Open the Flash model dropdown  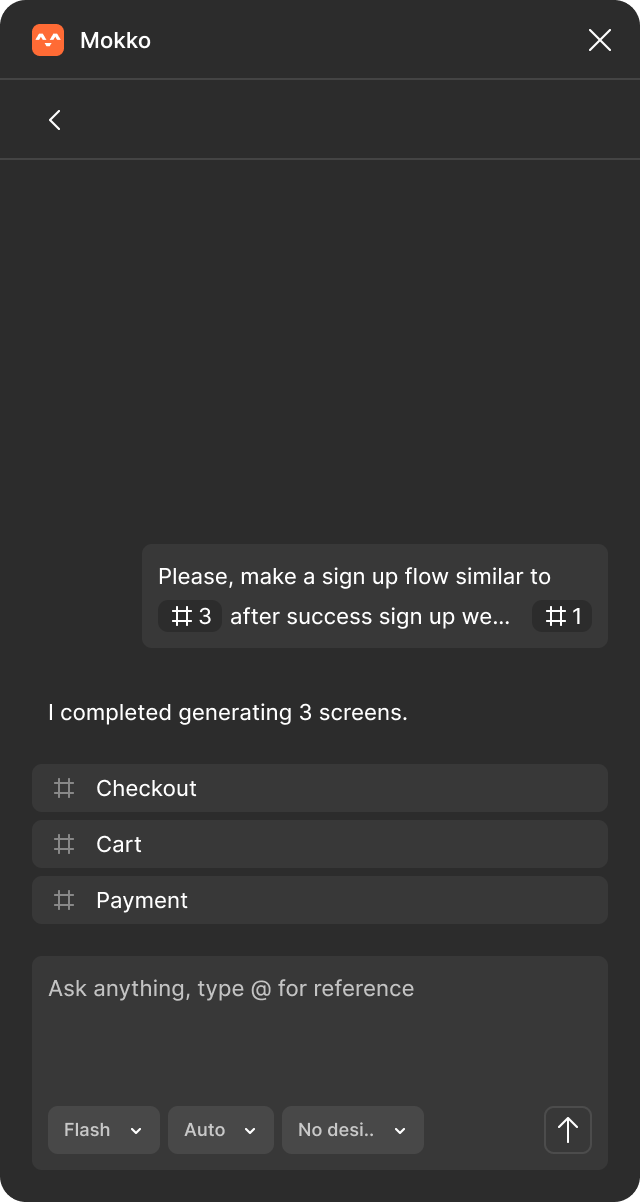click(103, 1130)
